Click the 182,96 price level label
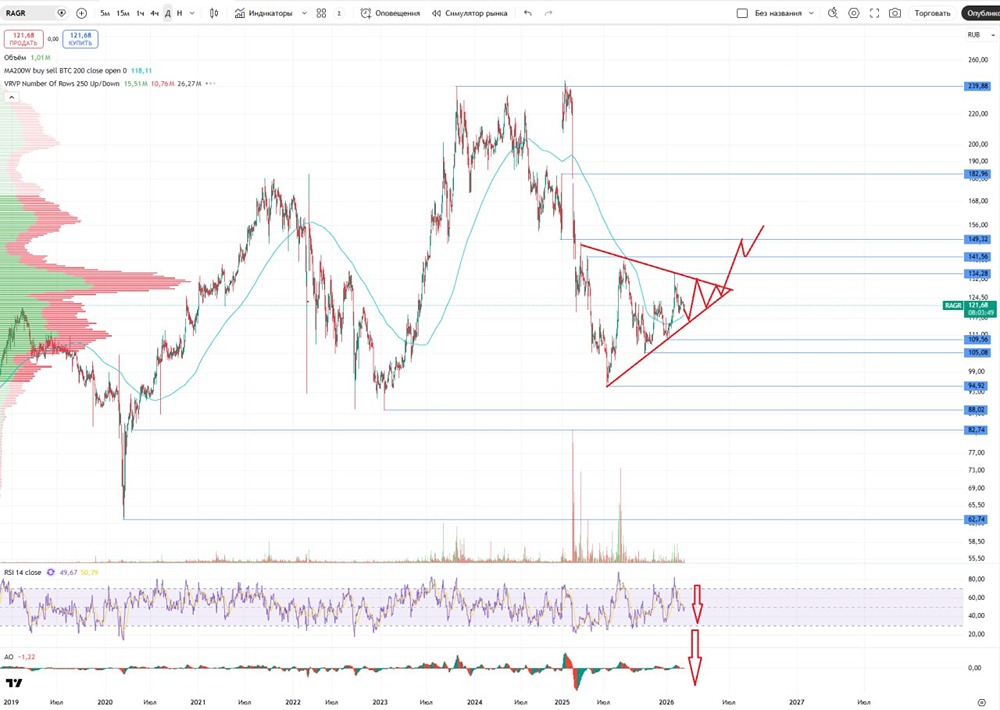1000x710 pixels. [x=977, y=174]
